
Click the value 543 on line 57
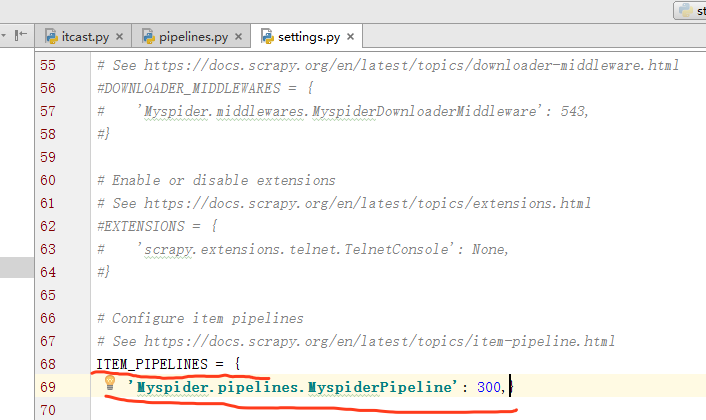(572, 111)
